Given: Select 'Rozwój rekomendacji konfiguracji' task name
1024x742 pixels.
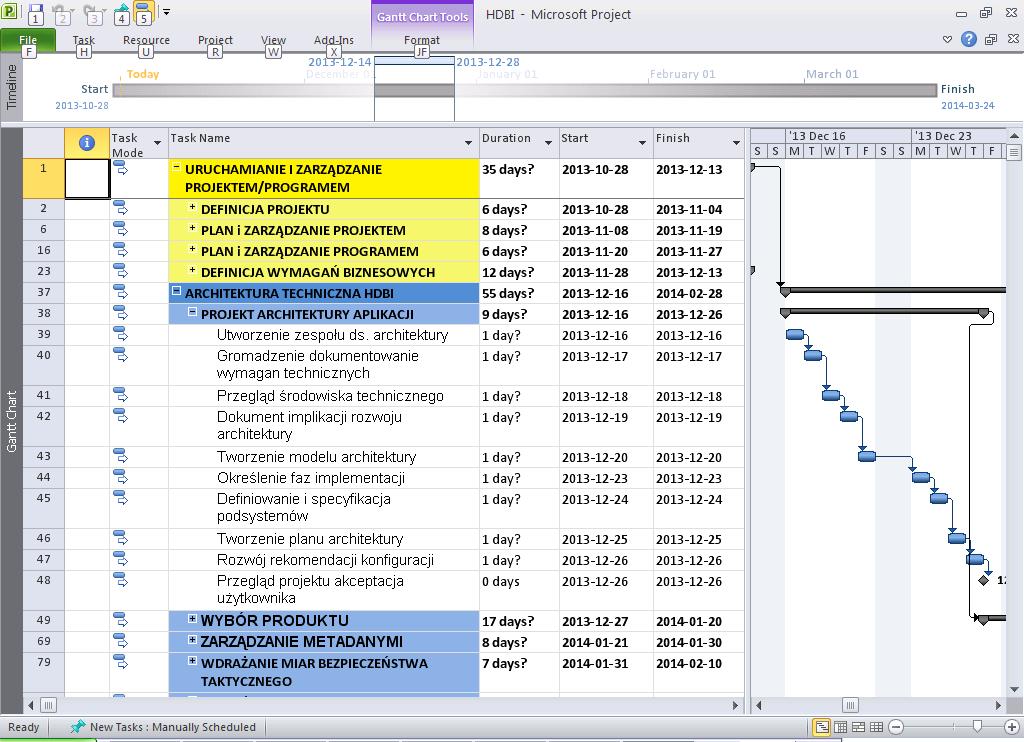Looking at the screenshot, I should click(x=325, y=560).
